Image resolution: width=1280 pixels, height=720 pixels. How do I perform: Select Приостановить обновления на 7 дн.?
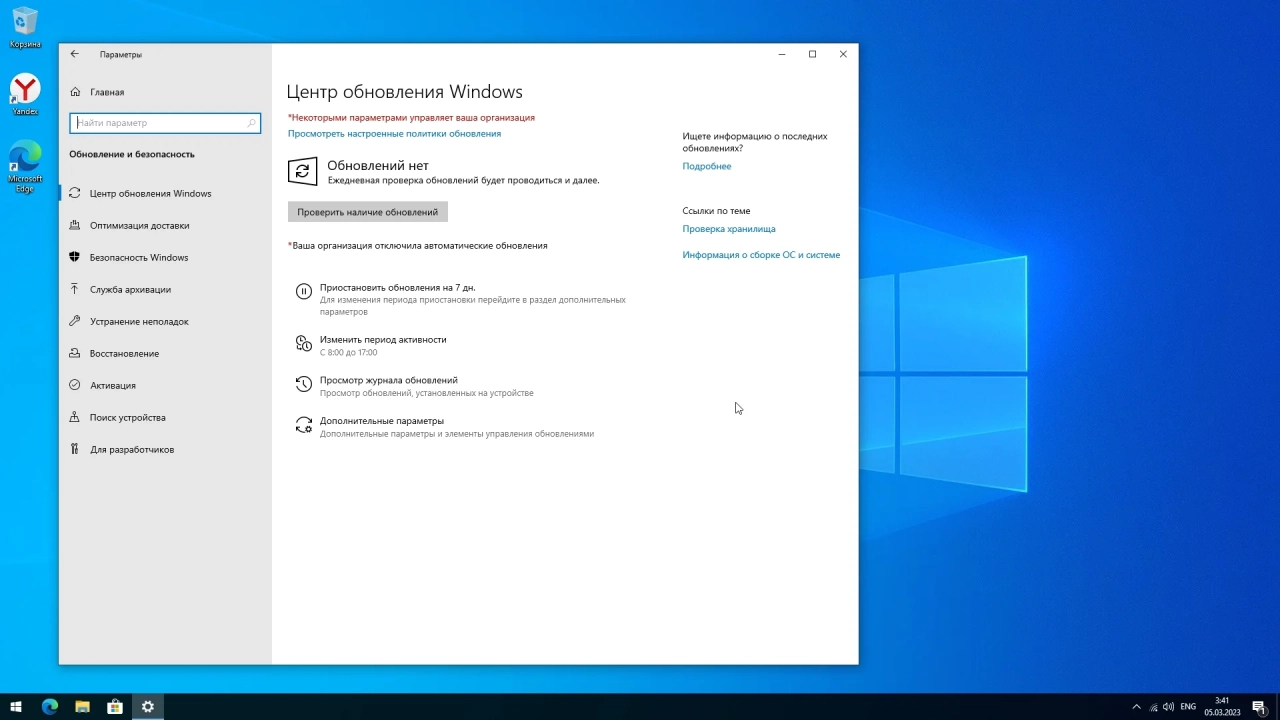[397, 287]
